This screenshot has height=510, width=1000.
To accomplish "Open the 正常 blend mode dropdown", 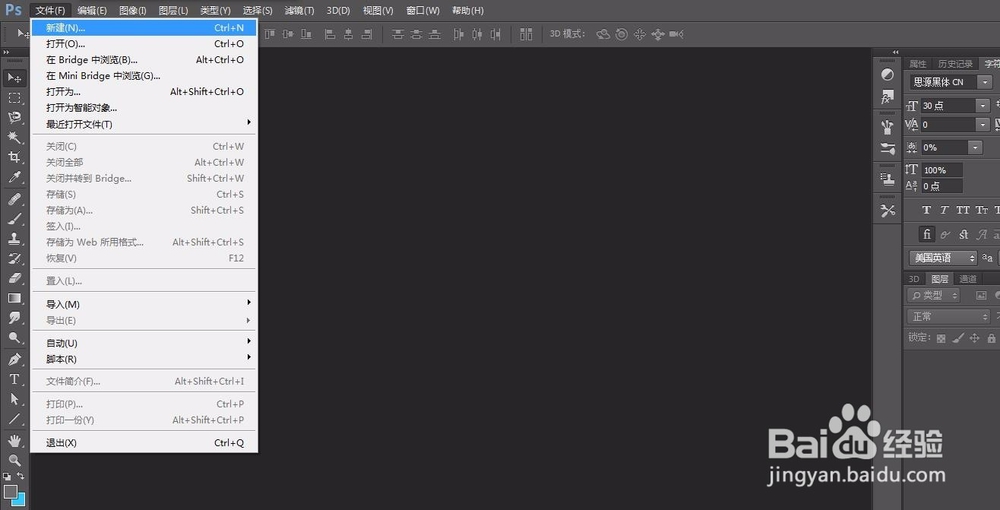I will click(x=949, y=317).
